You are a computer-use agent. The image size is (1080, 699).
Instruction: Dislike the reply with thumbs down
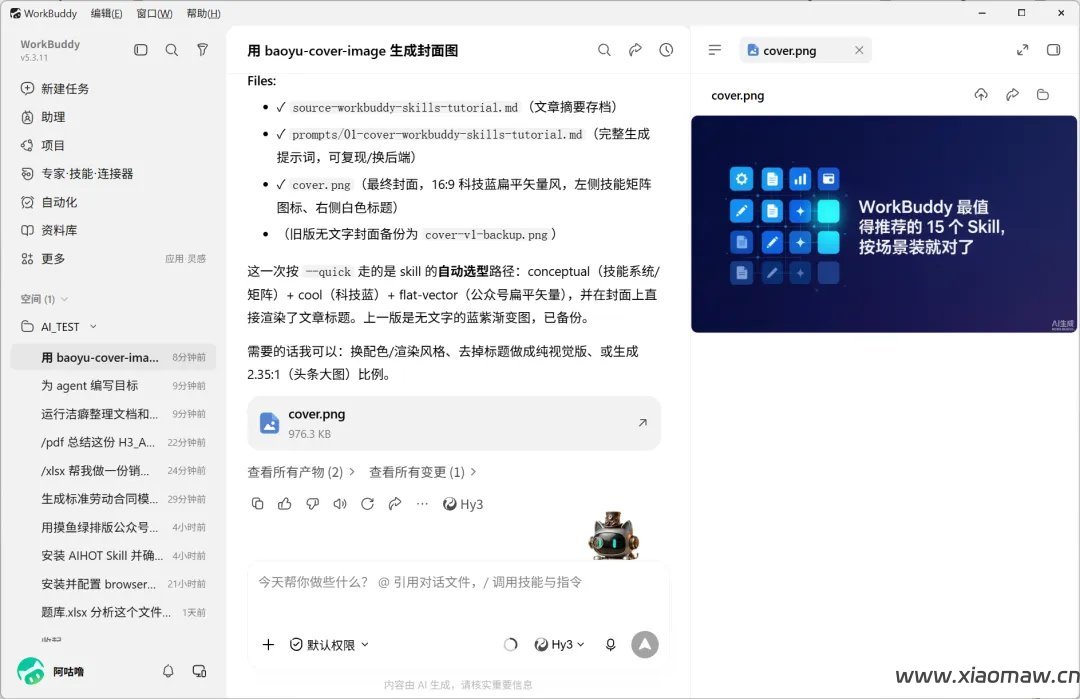[x=312, y=504]
